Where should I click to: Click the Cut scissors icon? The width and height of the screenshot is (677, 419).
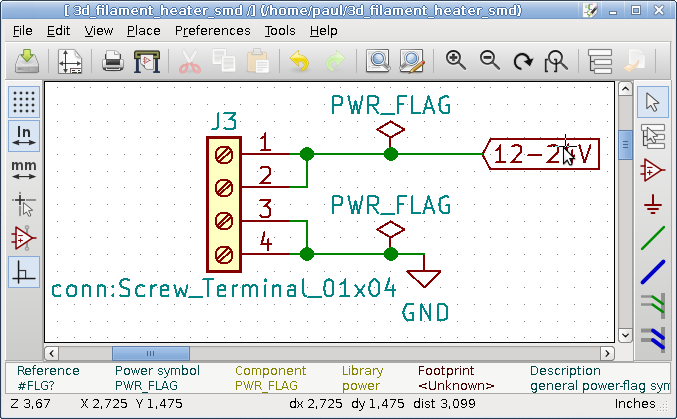pyautogui.click(x=190, y=61)
